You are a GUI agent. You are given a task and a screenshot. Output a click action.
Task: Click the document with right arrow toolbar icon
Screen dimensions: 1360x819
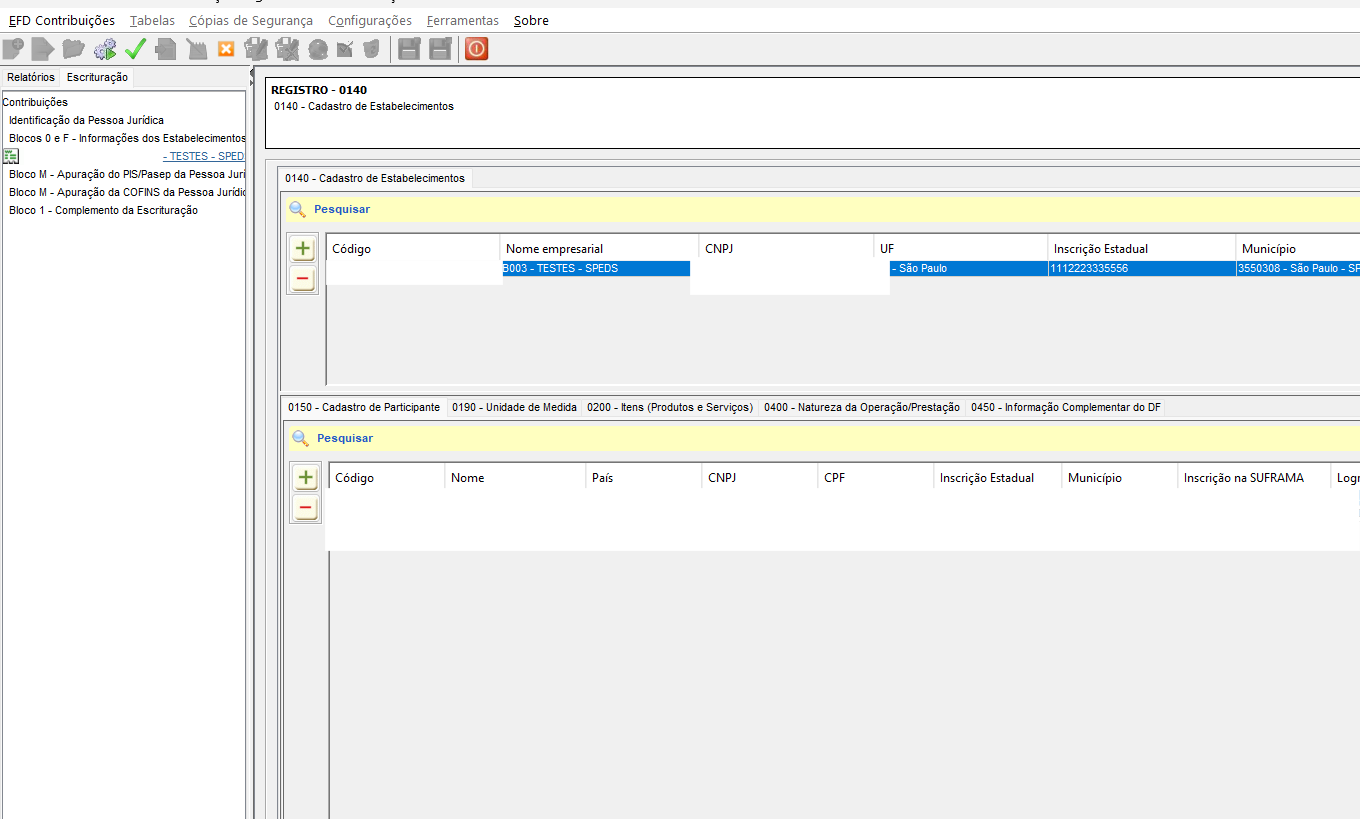(42, 48)
